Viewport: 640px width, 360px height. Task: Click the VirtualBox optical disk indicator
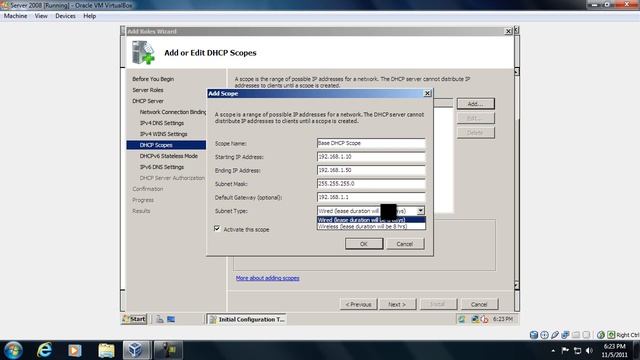click(544, 335)
